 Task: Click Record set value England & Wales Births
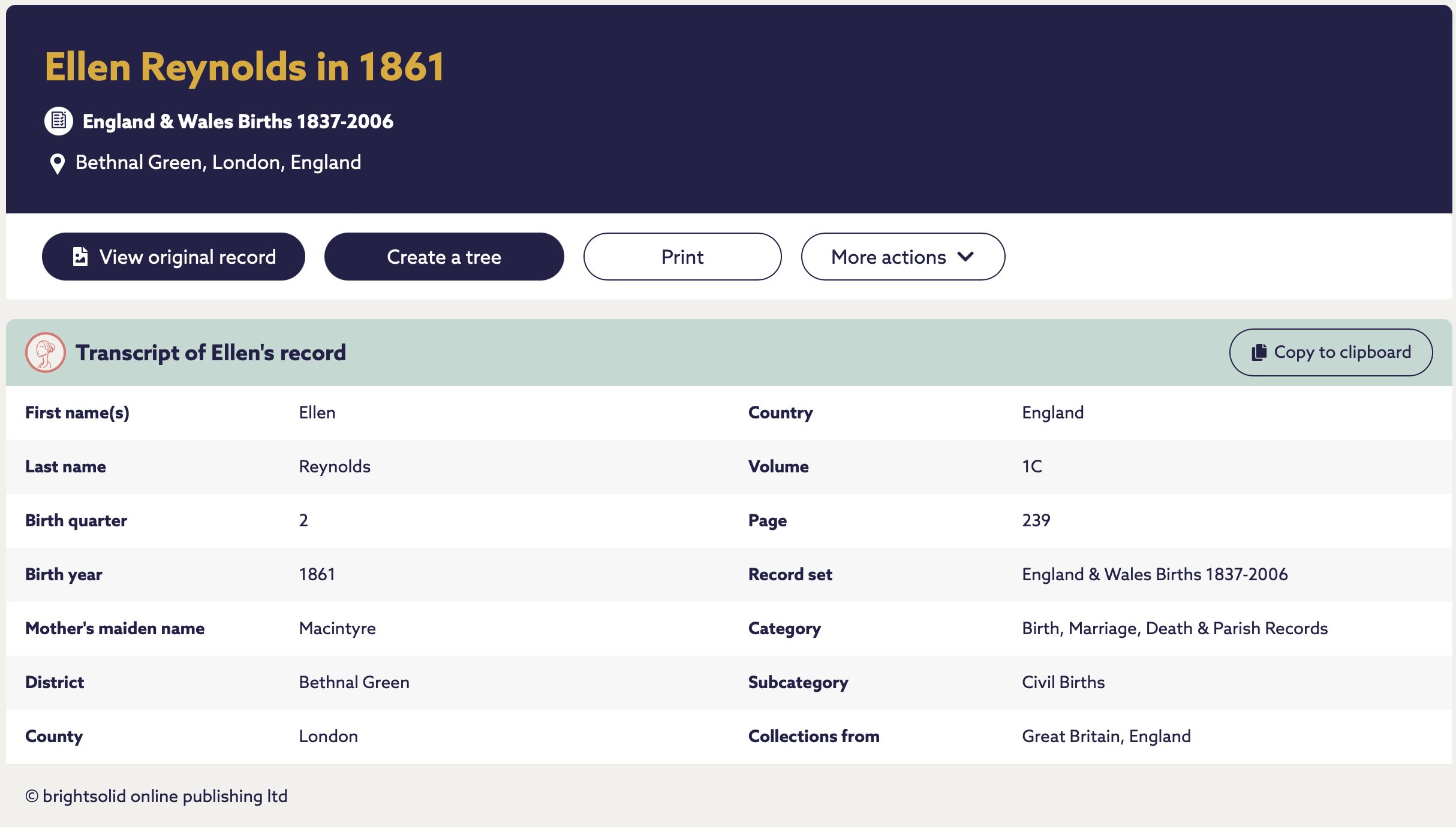(1154, 574)
